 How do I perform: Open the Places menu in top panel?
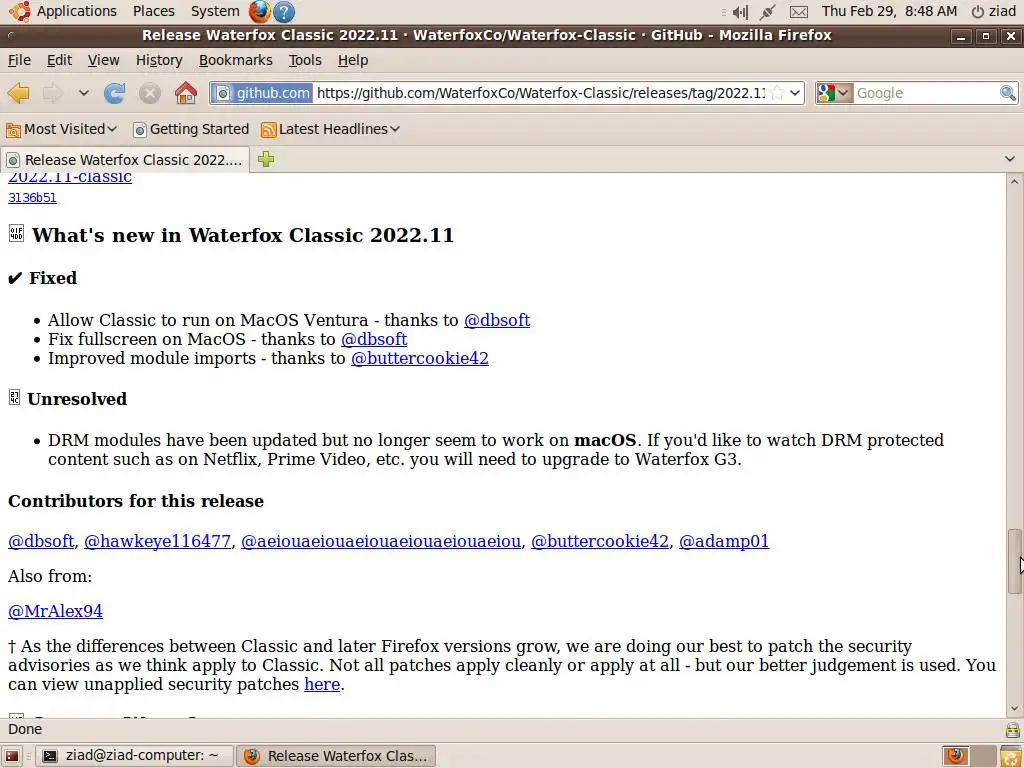pos(153,11)
